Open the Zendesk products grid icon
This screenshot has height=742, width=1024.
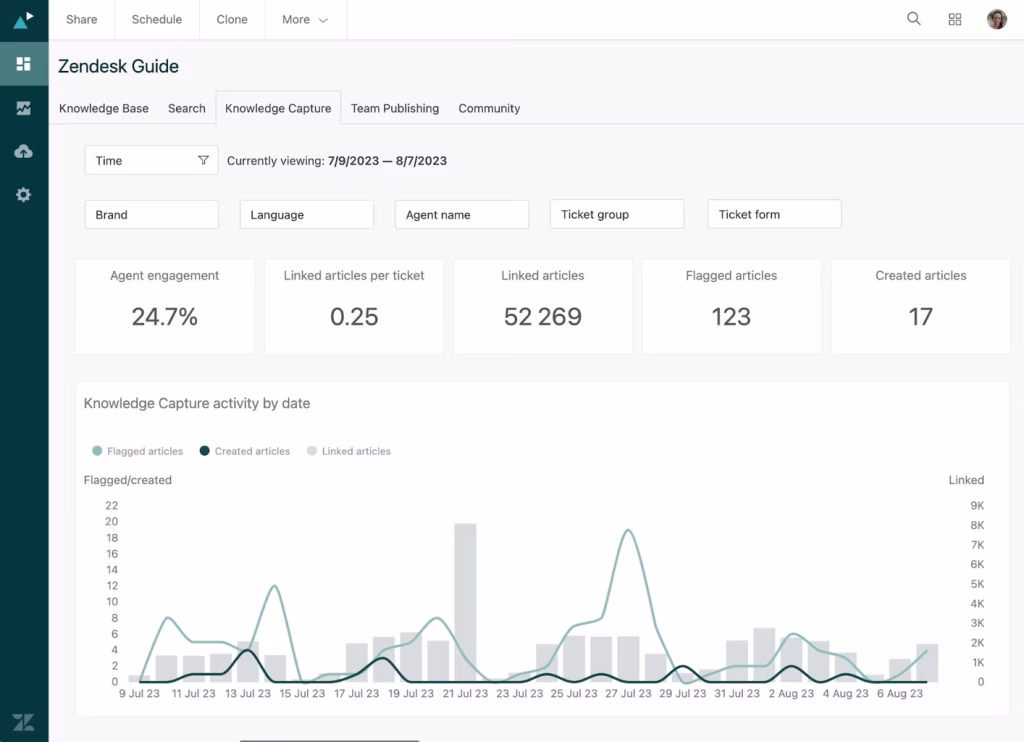955,20
